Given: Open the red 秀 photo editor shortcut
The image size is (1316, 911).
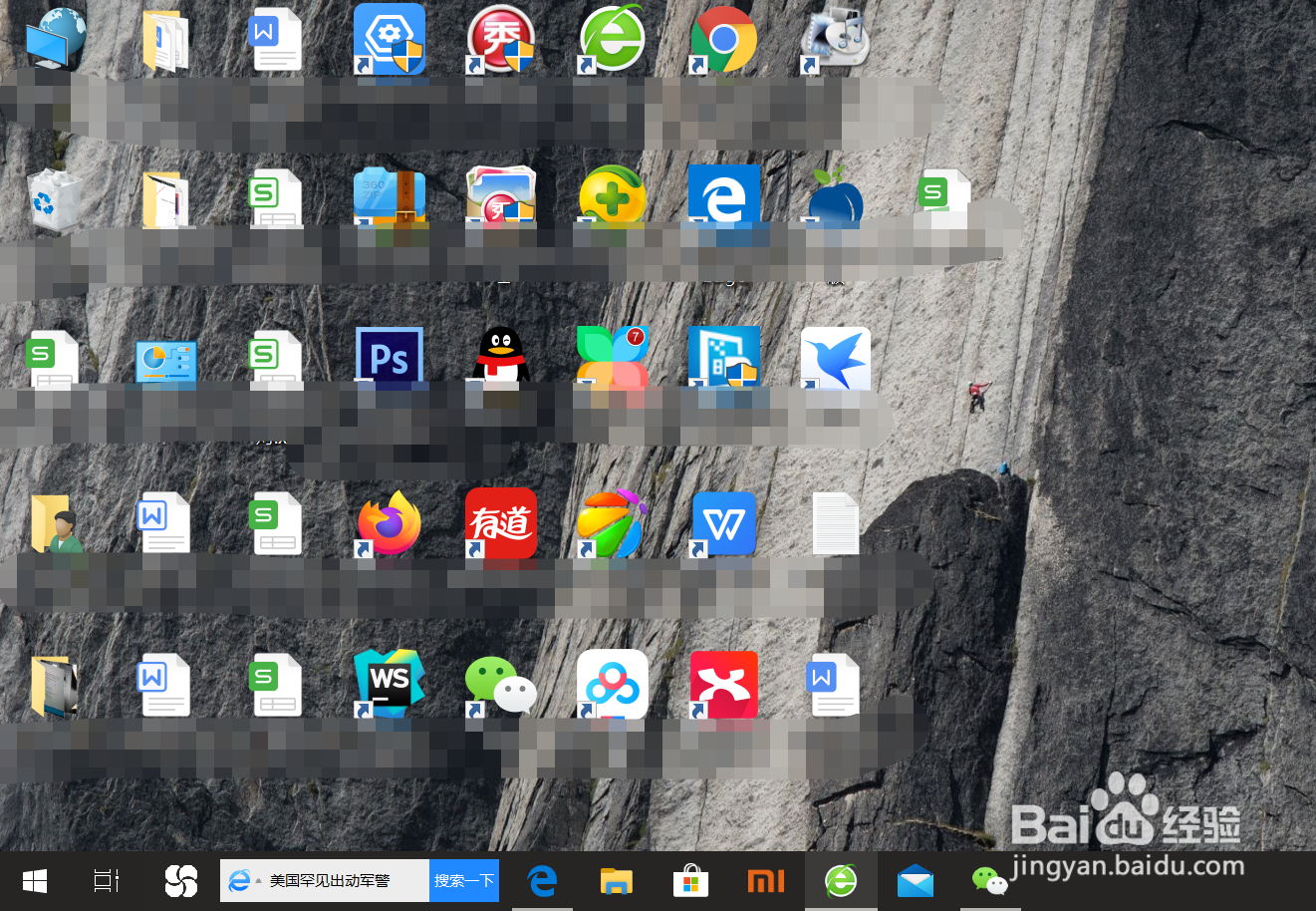Looking at the screenshot, I should pyautogui.click(x=500, y=40).
